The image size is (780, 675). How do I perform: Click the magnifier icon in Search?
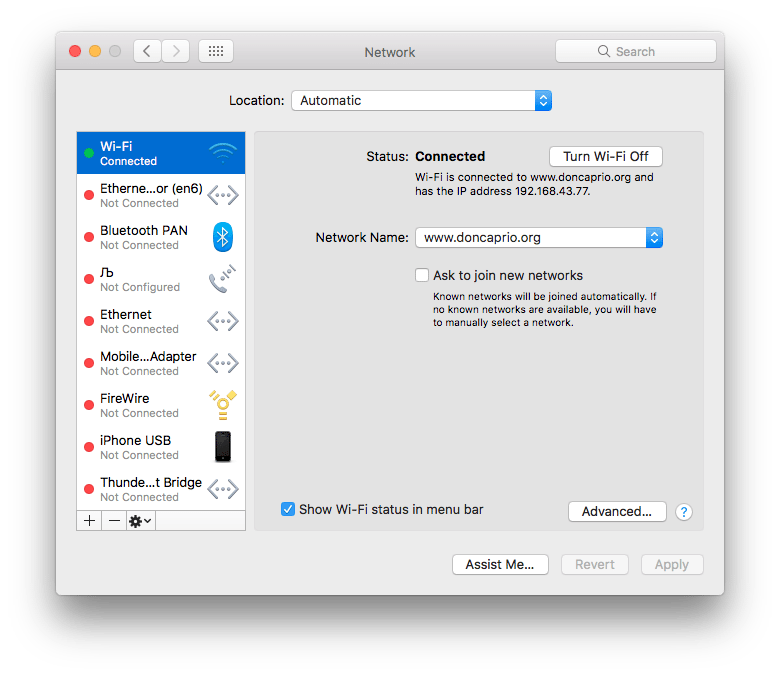tap(603, 51)
